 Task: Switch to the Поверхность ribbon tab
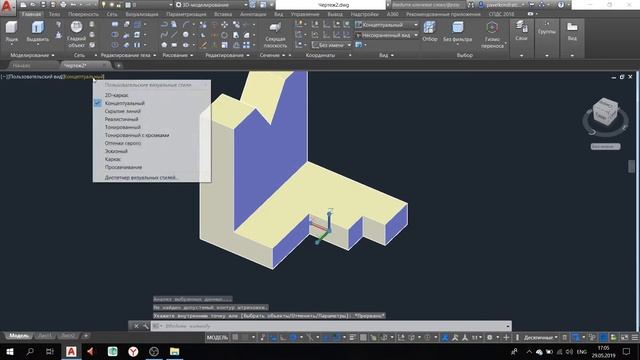click(83, 14)
